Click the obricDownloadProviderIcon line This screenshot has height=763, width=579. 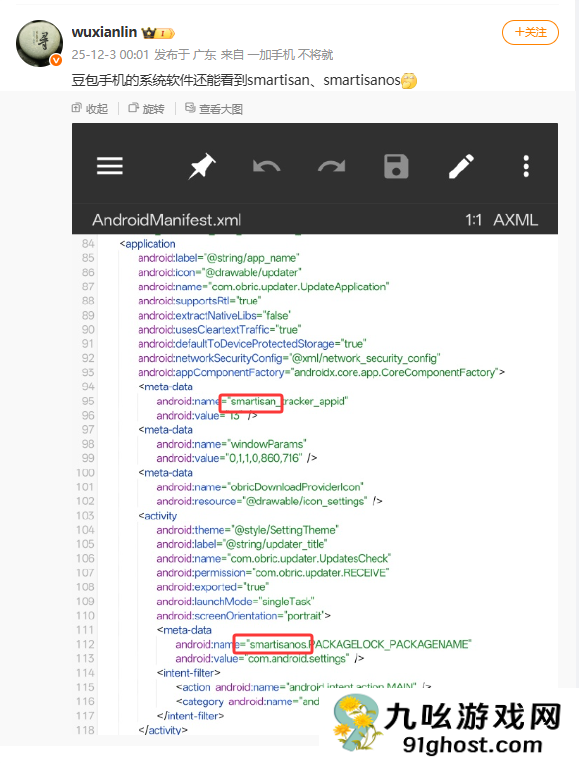260,487
